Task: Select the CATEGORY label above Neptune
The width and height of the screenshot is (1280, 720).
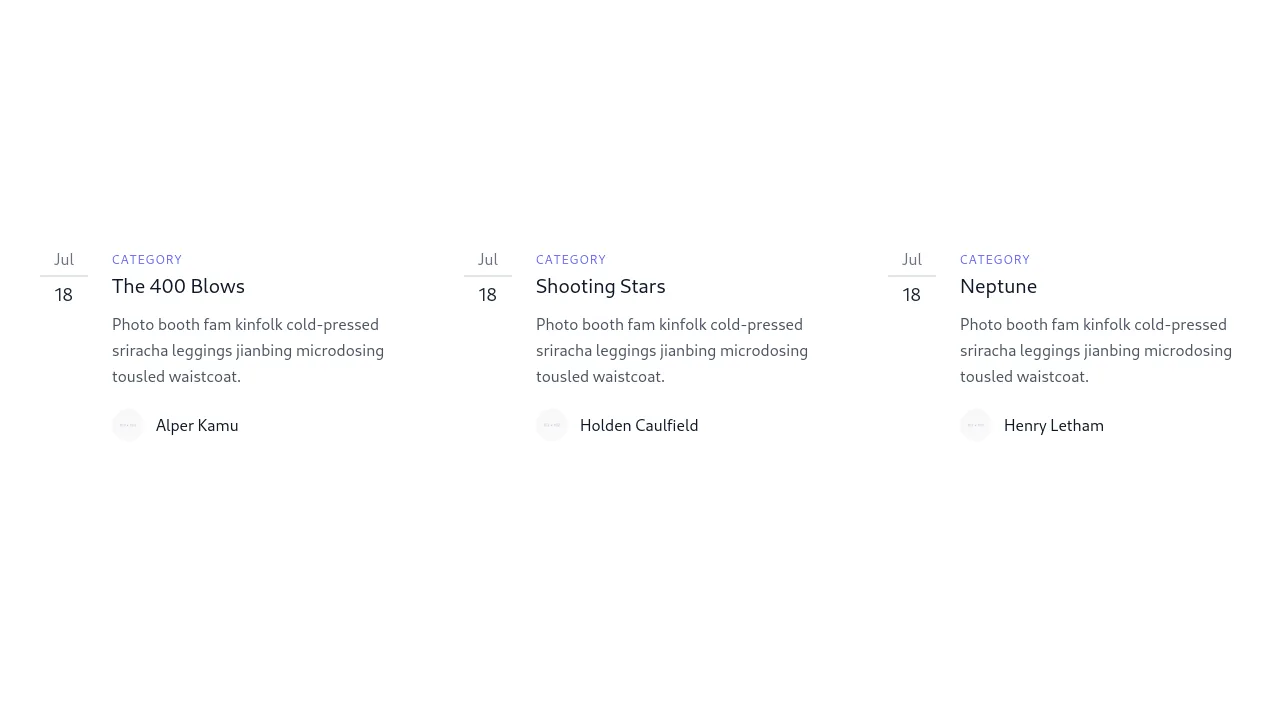Action: tap(995, 259)
